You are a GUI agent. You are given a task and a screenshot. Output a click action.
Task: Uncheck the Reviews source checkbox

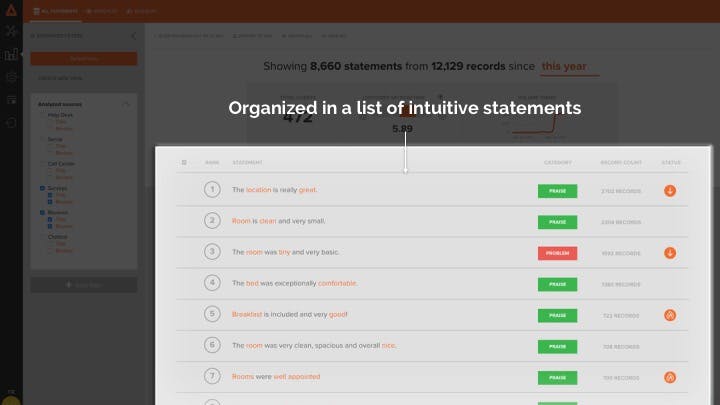point(42,213)
